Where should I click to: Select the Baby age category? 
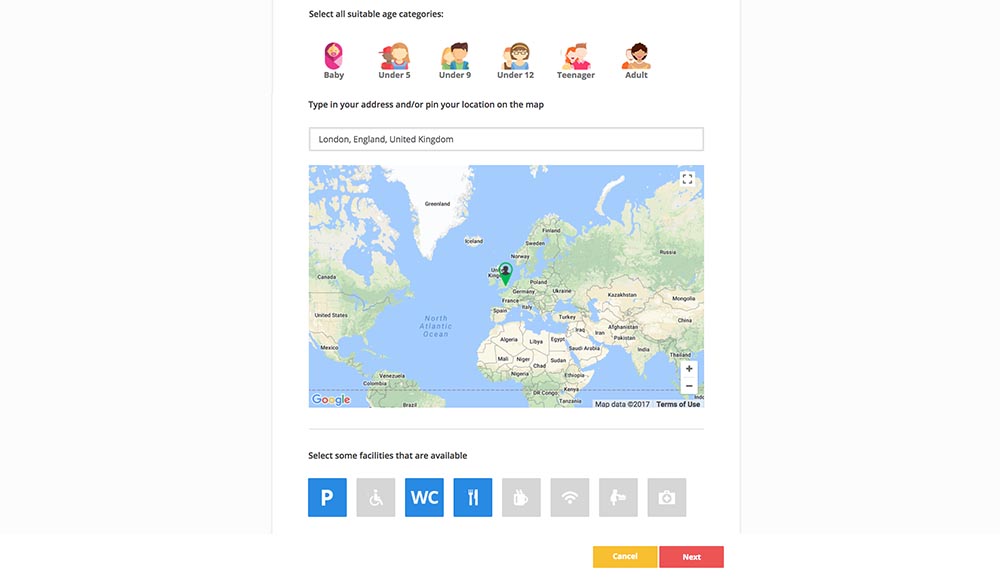(334, 61)
